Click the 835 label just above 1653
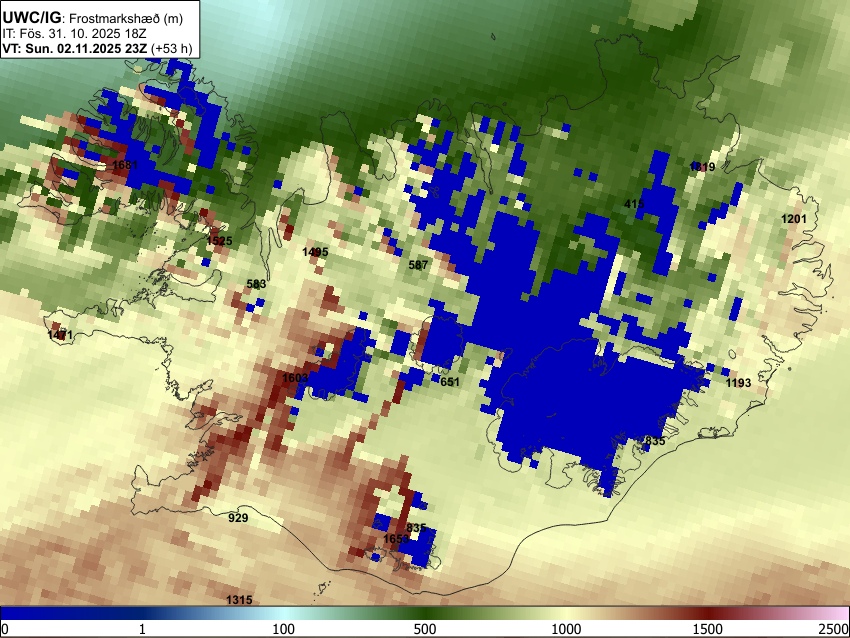Screen dimensions: 850x638 (416, 528)
